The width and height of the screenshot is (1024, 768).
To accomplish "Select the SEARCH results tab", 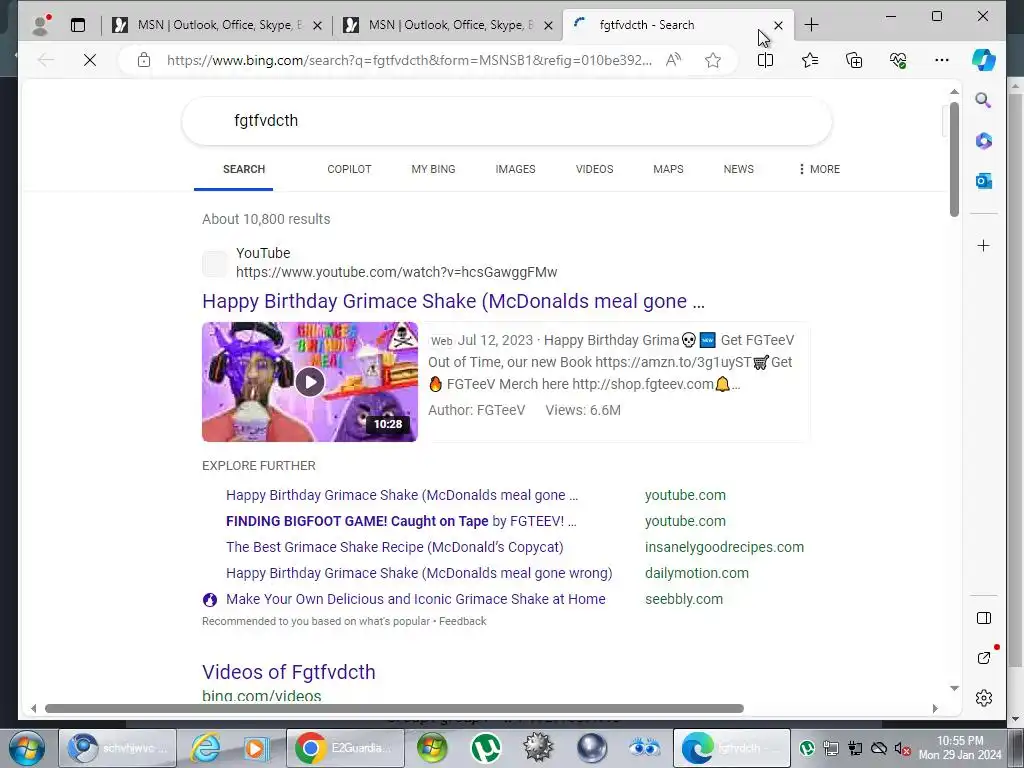I will [244, 169].
